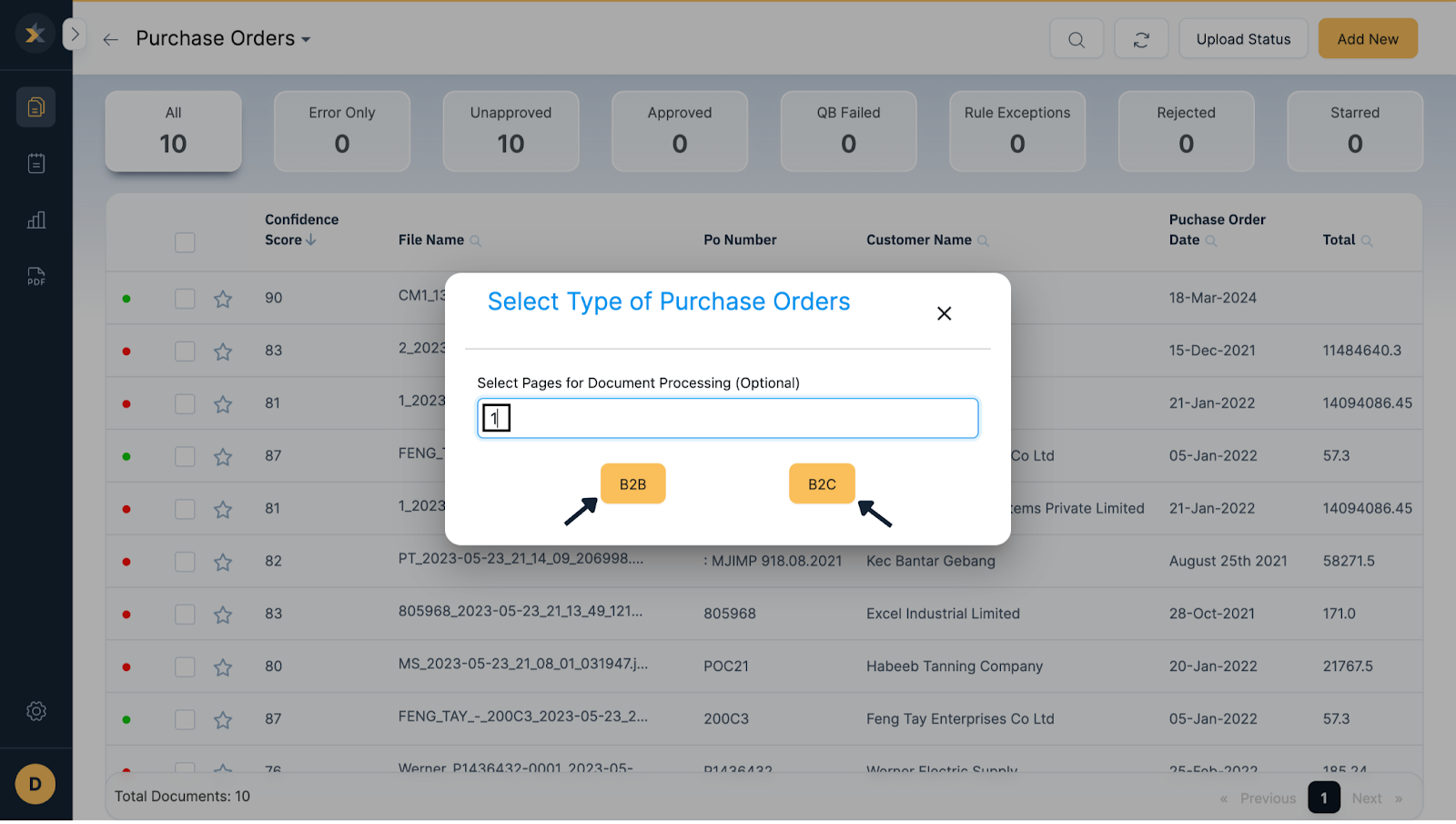Viewport: 1456px width, 824px height.
Task: Click the Purchase Order Date search icon
Action: 1211,241
